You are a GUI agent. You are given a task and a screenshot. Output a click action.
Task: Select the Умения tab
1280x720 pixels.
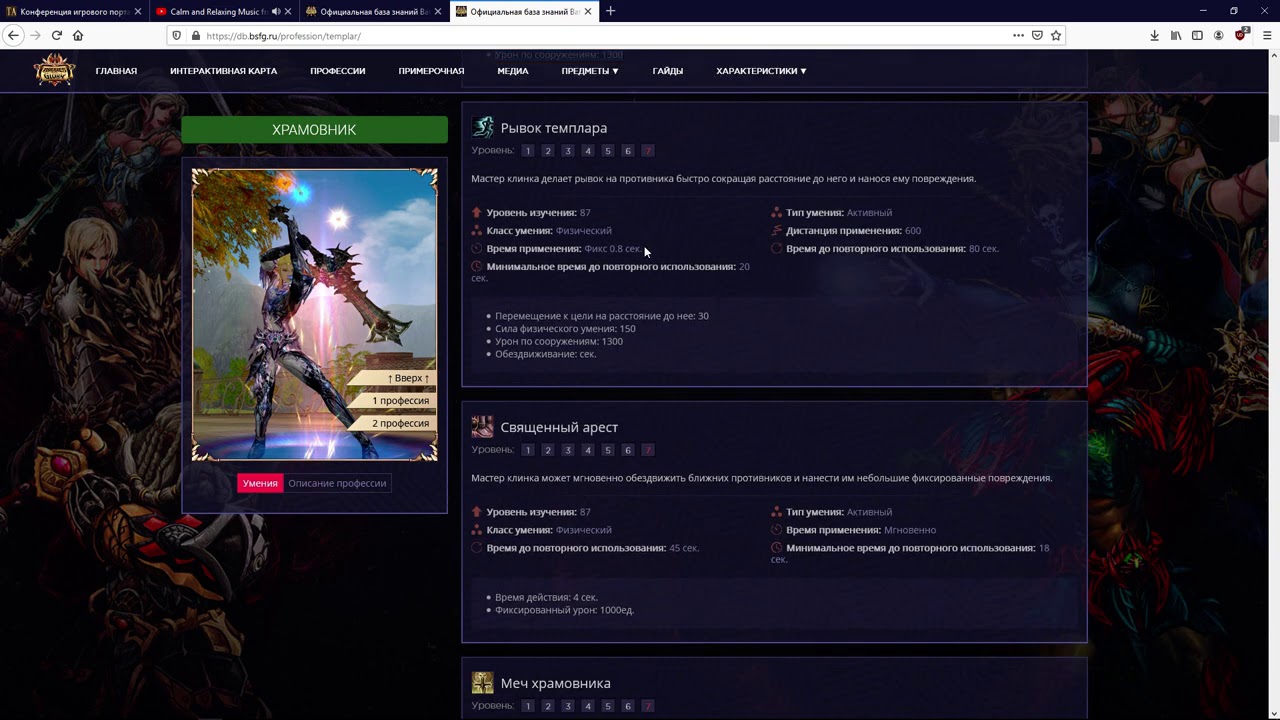(260, 483)
